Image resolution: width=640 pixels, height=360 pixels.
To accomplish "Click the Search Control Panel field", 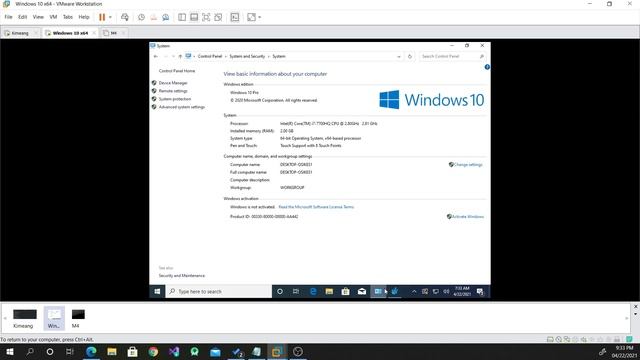I will point(452,56).
